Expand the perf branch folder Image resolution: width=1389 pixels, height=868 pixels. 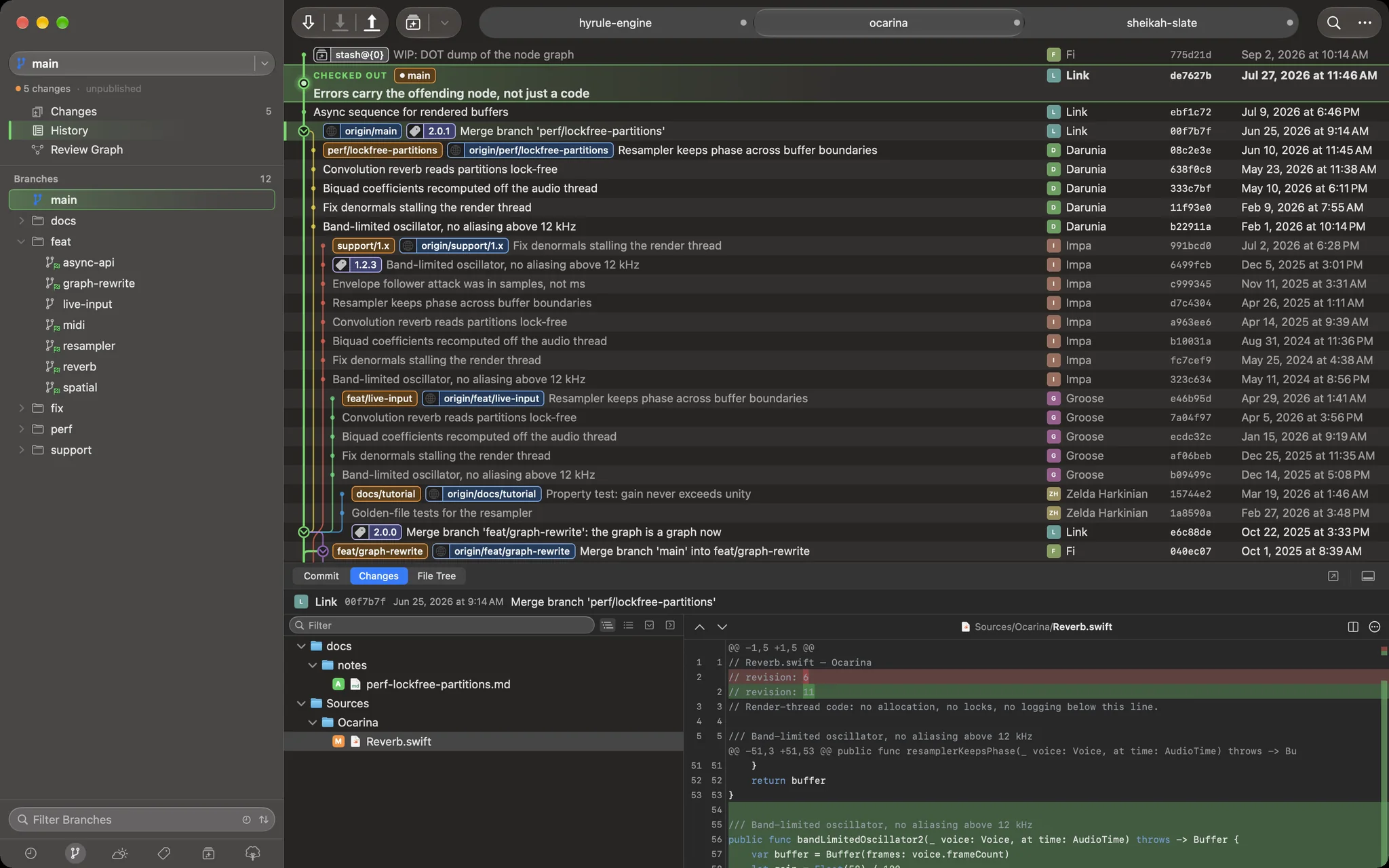click(x=21, y=429)
